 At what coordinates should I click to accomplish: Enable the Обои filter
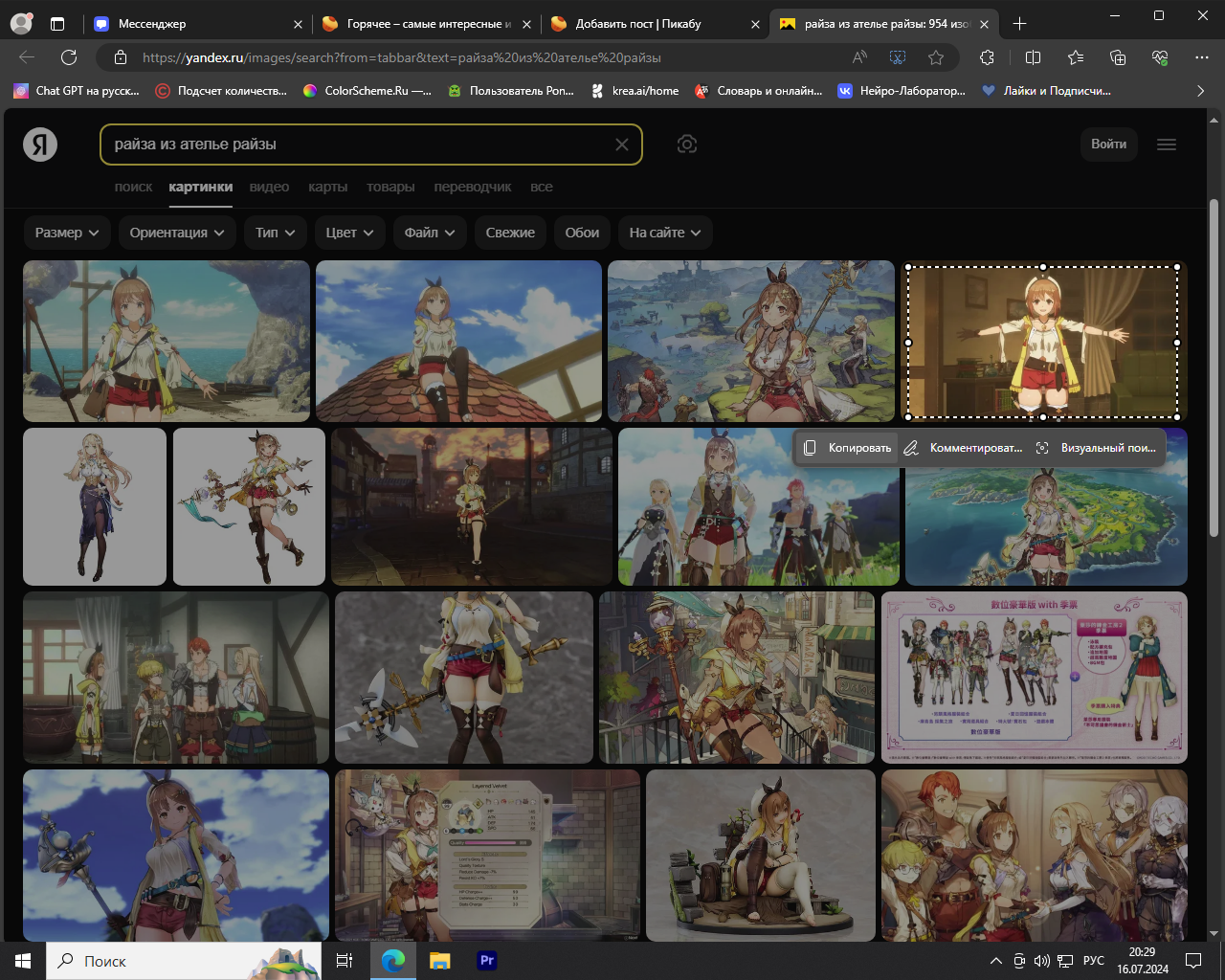coord(582,233)
